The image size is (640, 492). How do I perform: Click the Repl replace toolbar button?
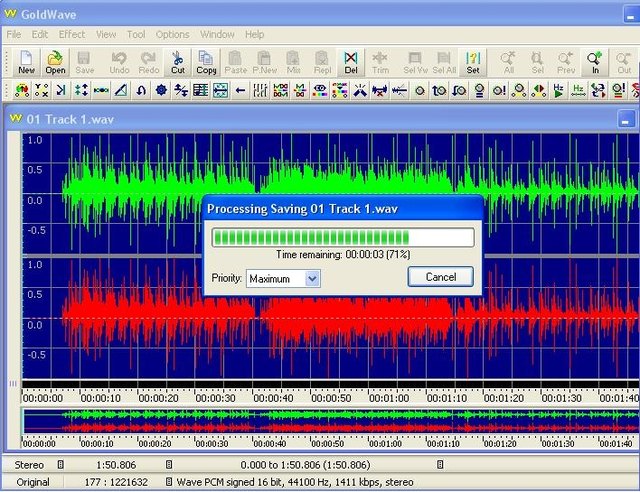[322, 62]
